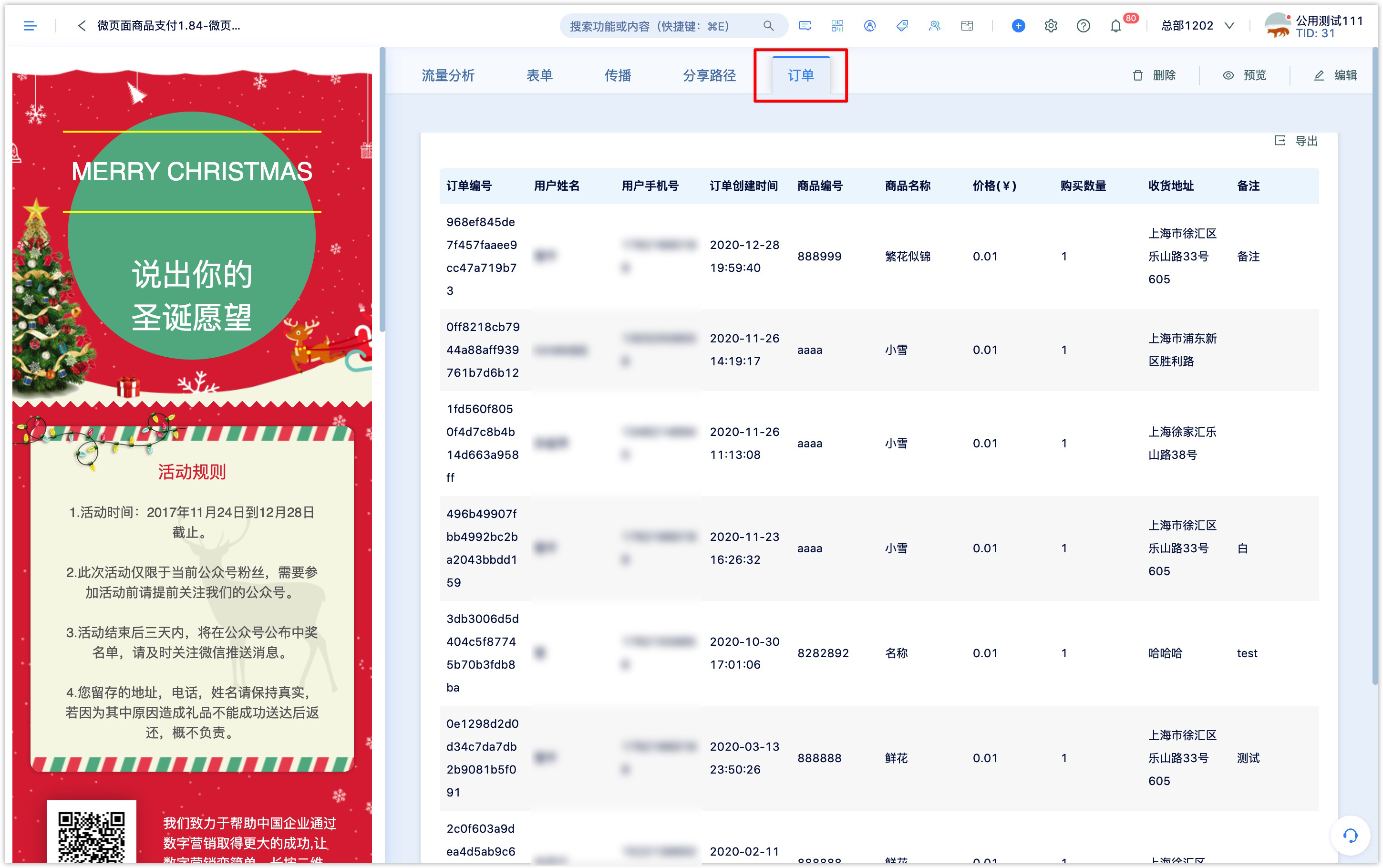Viewport: 1383px width, 868px height.
Task: Click the timestamp 2020-12-28 19:59:40
Action: tap(744, 257)
